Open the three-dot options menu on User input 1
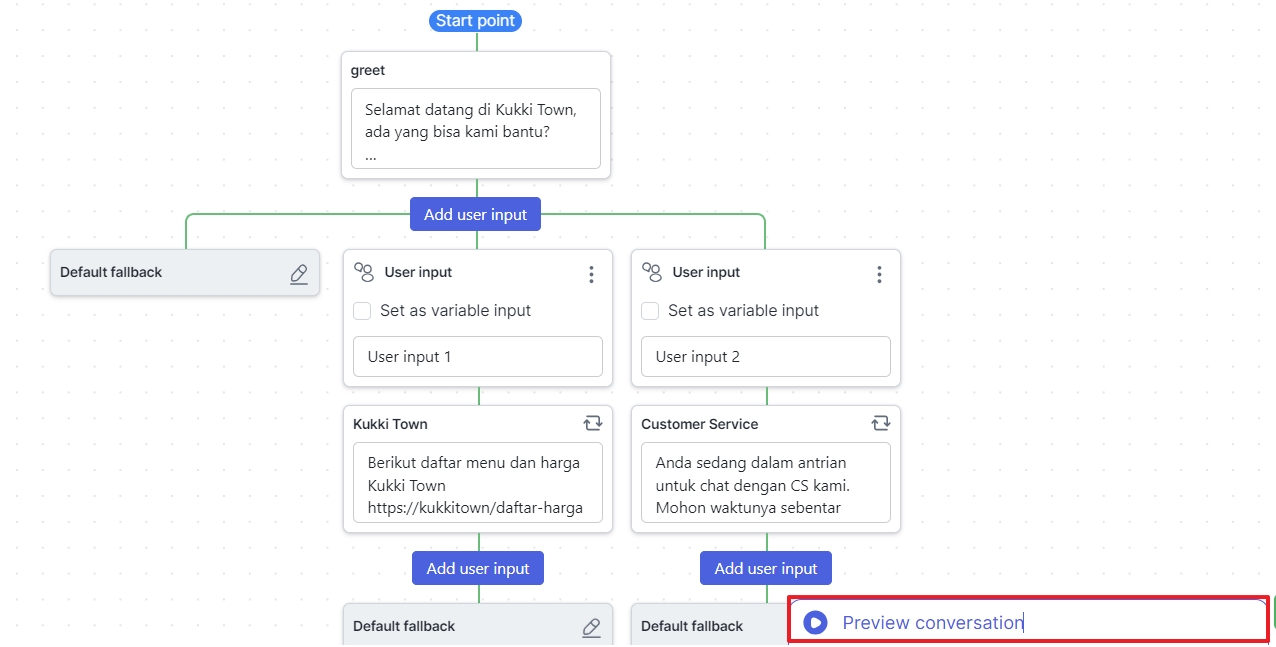Screen dimensions: 1276x647 coord(591,273)
